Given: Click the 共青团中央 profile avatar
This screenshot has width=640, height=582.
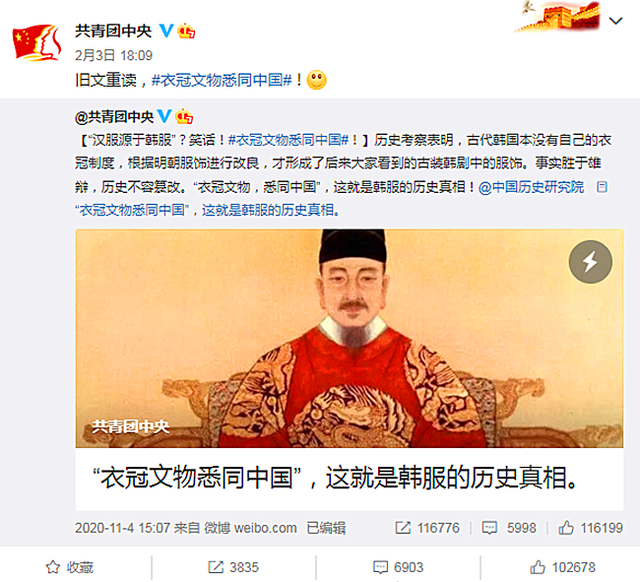Looking at the screenshot, I should pyautogui.click(x=37, y=42).
